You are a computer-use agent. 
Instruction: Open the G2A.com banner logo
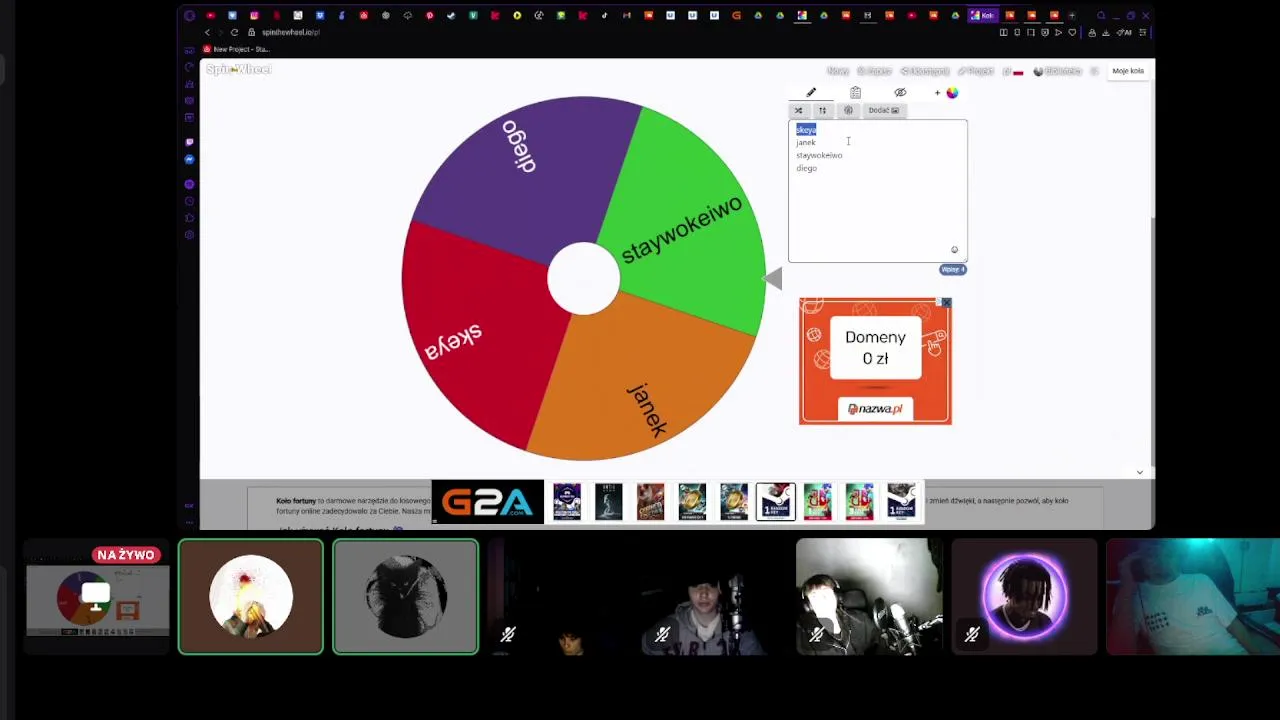pyautogui.click(x=488, y=502)
